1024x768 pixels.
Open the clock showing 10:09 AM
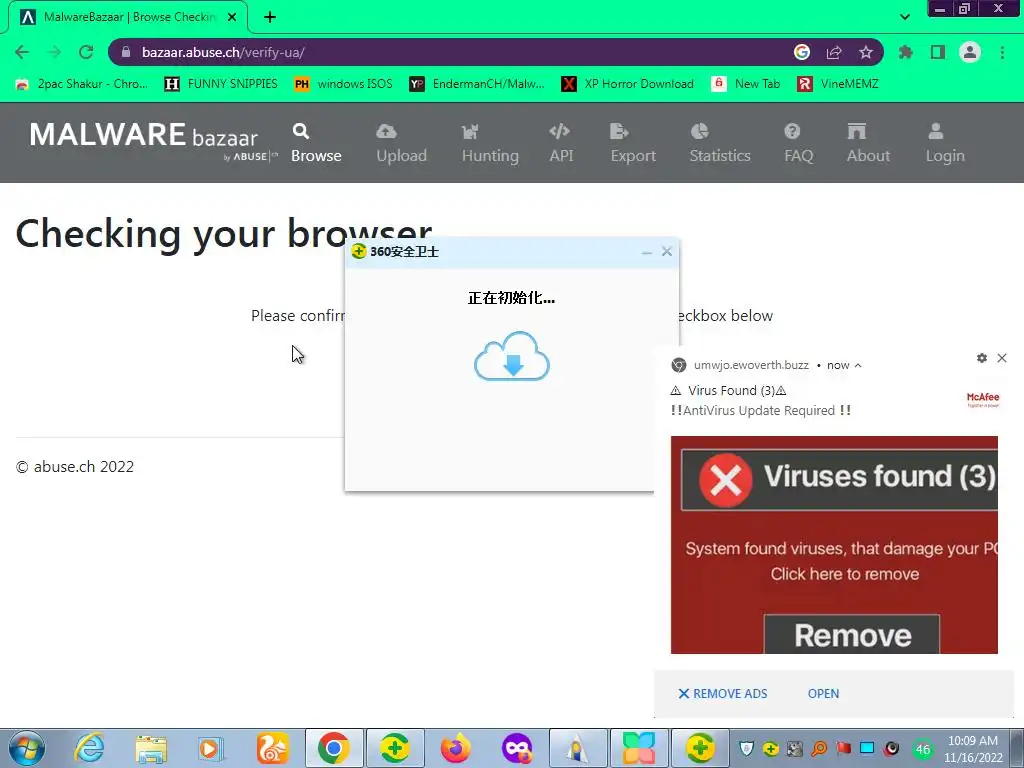pos(972,749)
